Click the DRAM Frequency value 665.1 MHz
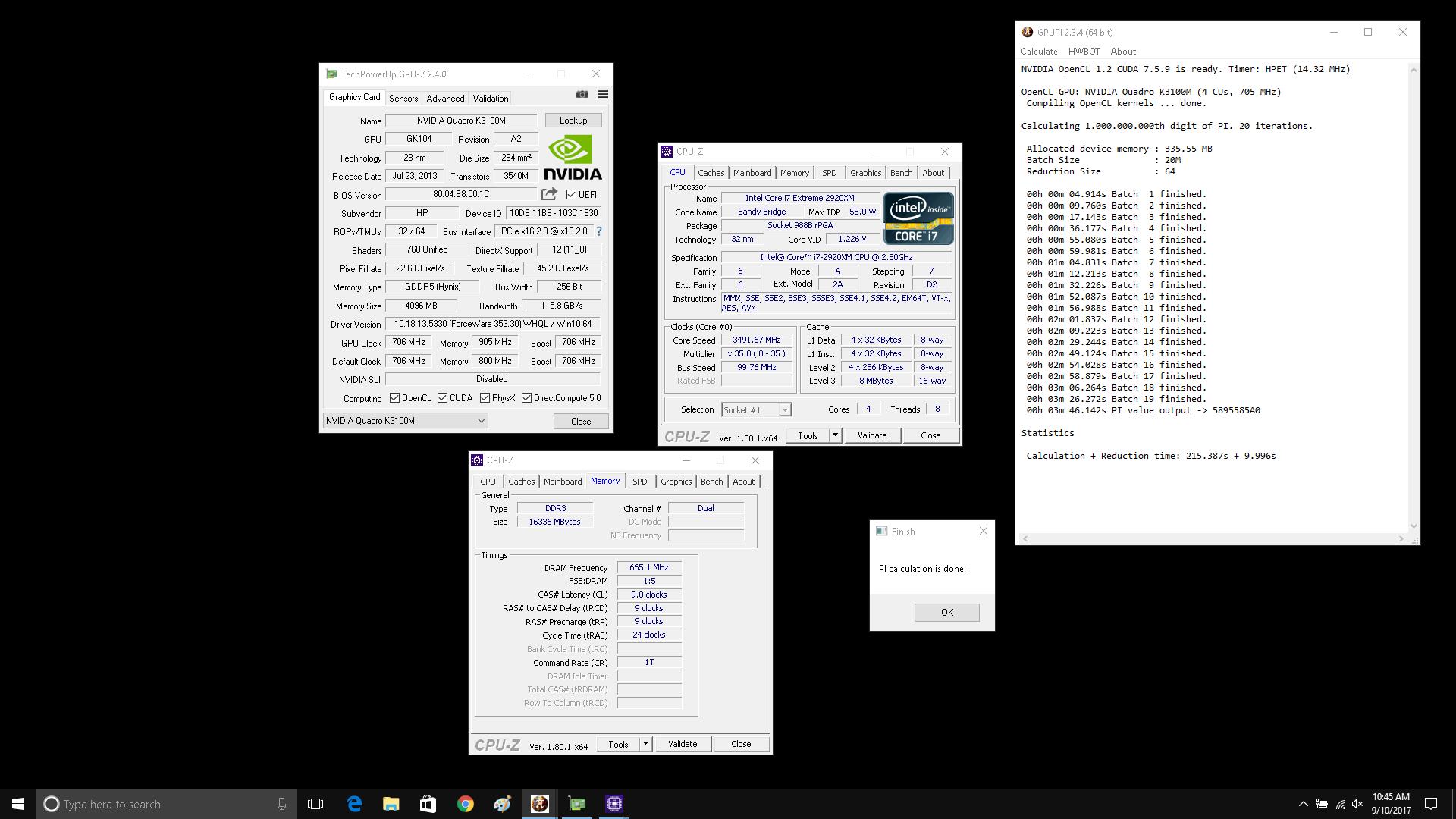Screen dimensions: 1456x819 click(x=649, y=567)
